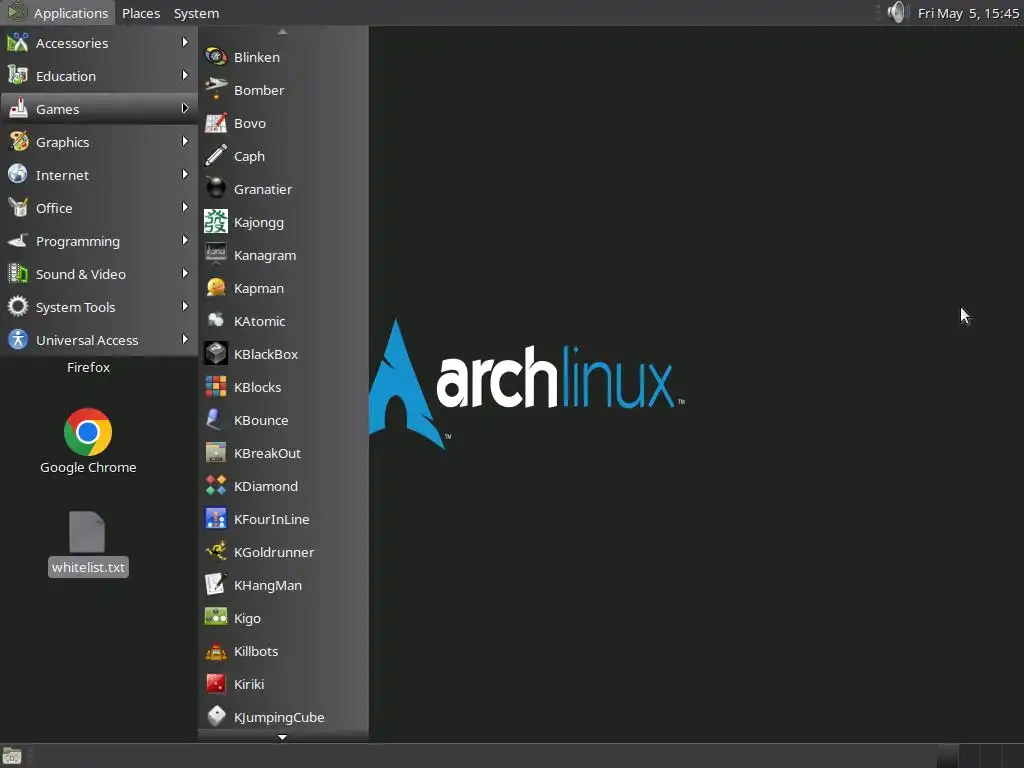Screen dimensions: 1024x768
Task: Click up arrow at Games list top
Action: point(282,31)
